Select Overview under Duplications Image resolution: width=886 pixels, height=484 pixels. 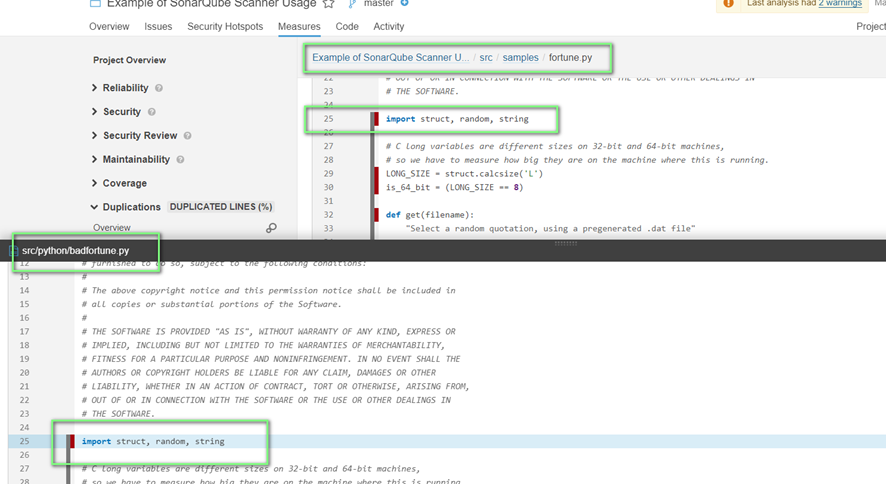click(x=112, y=228)
